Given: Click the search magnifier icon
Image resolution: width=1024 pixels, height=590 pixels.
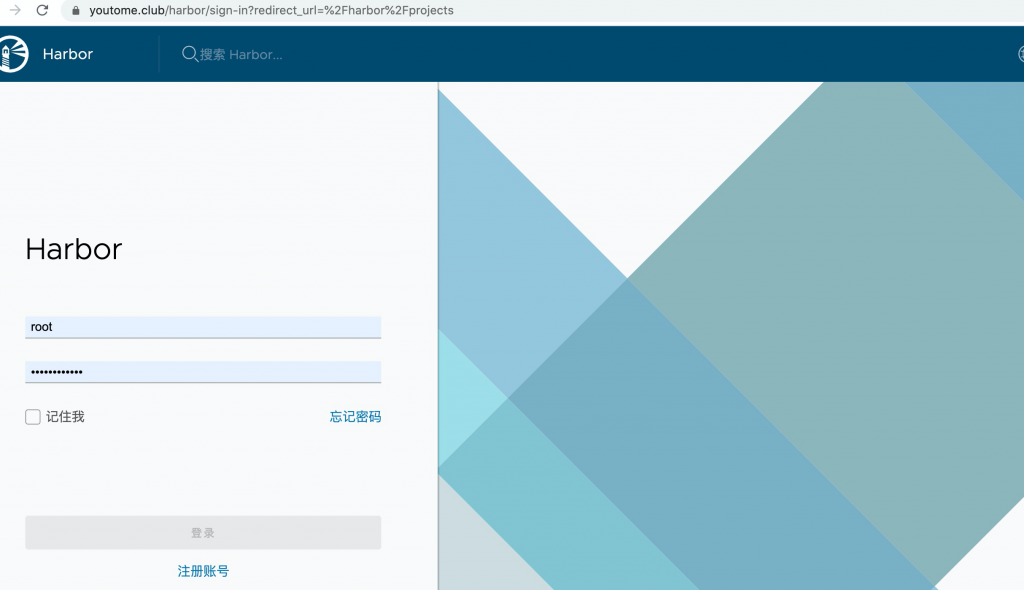Looking at the screenshot, I should coord(189,54).
